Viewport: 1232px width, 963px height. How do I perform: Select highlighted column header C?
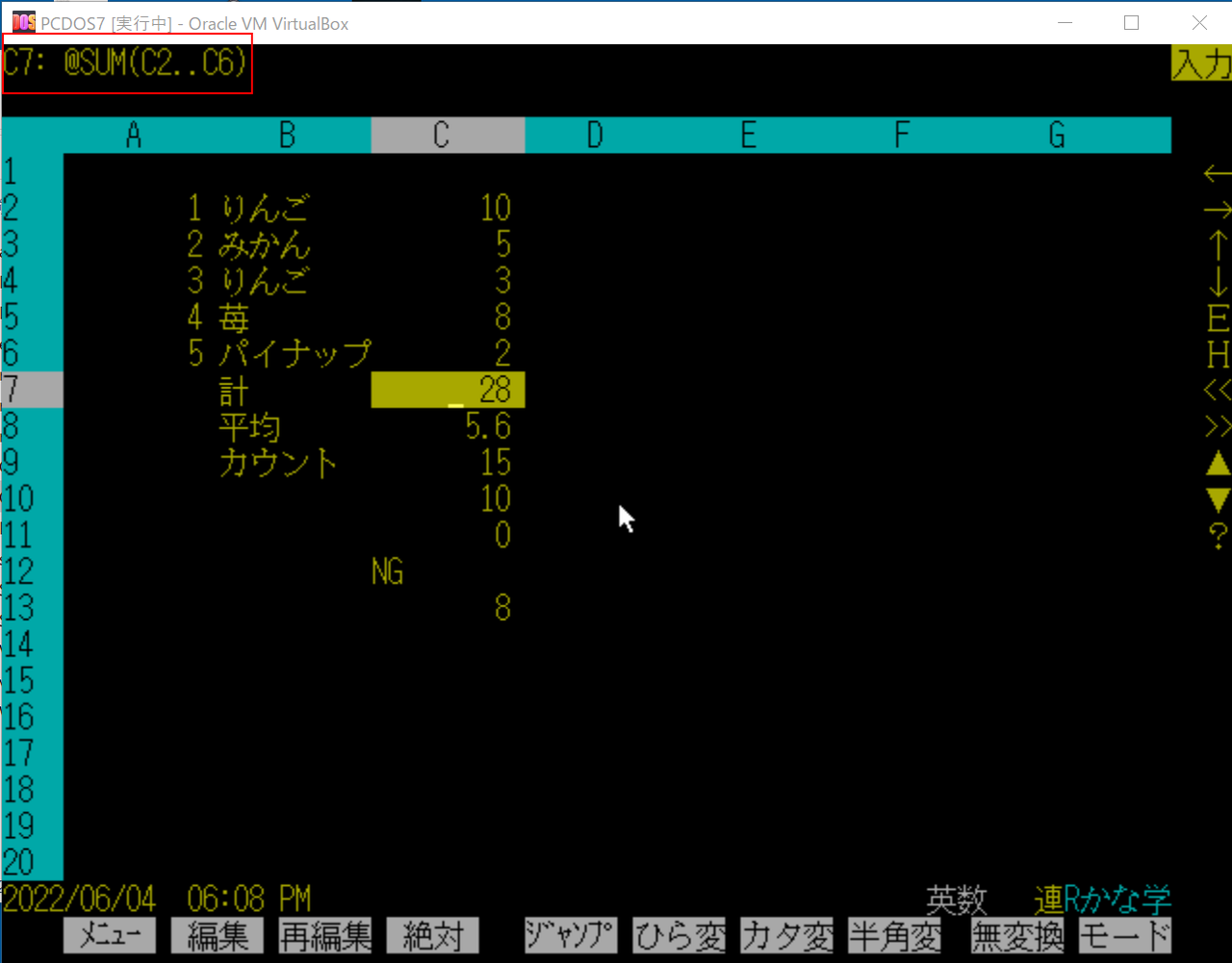448,136
